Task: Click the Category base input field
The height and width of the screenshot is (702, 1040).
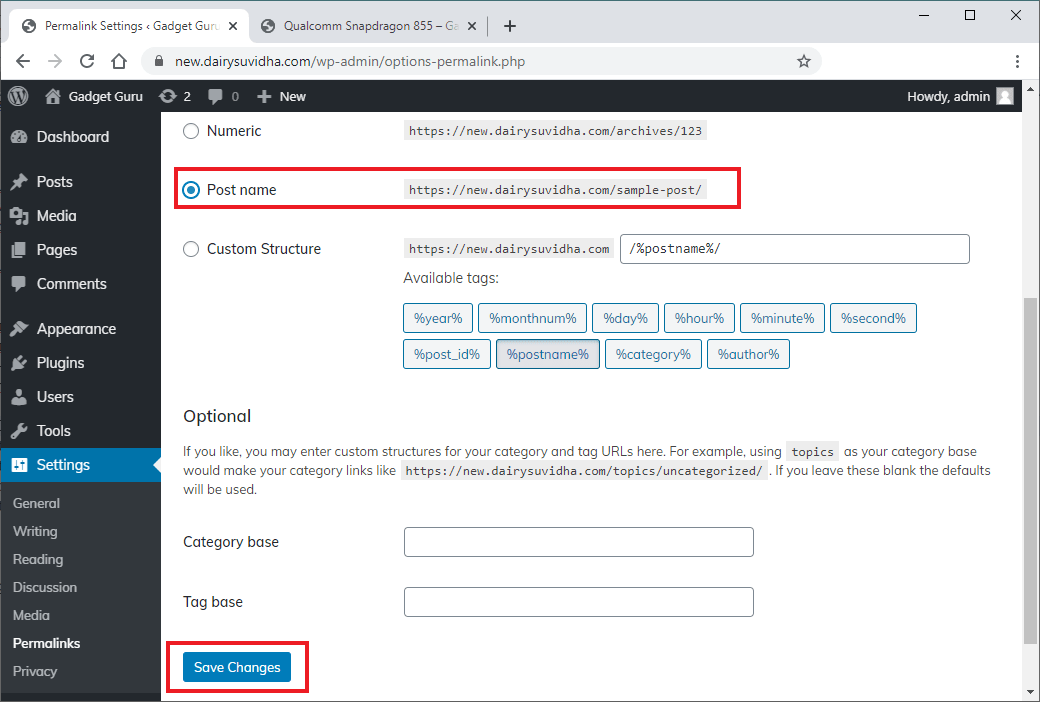Action: point(578,542)
